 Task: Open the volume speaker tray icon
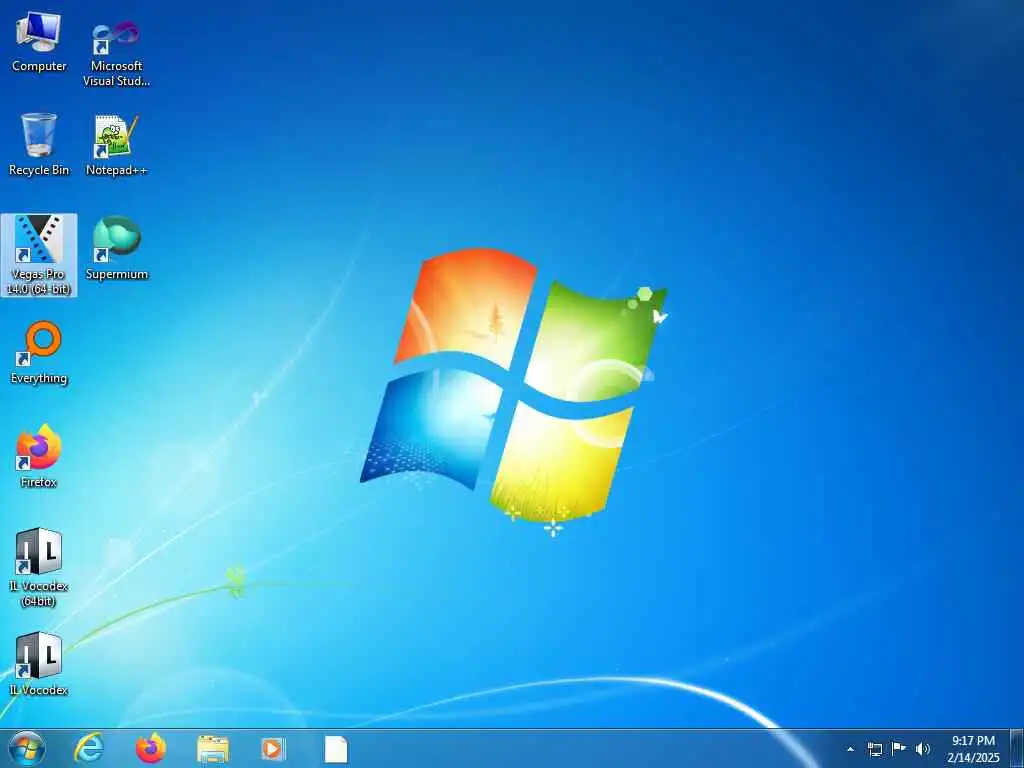922,749
